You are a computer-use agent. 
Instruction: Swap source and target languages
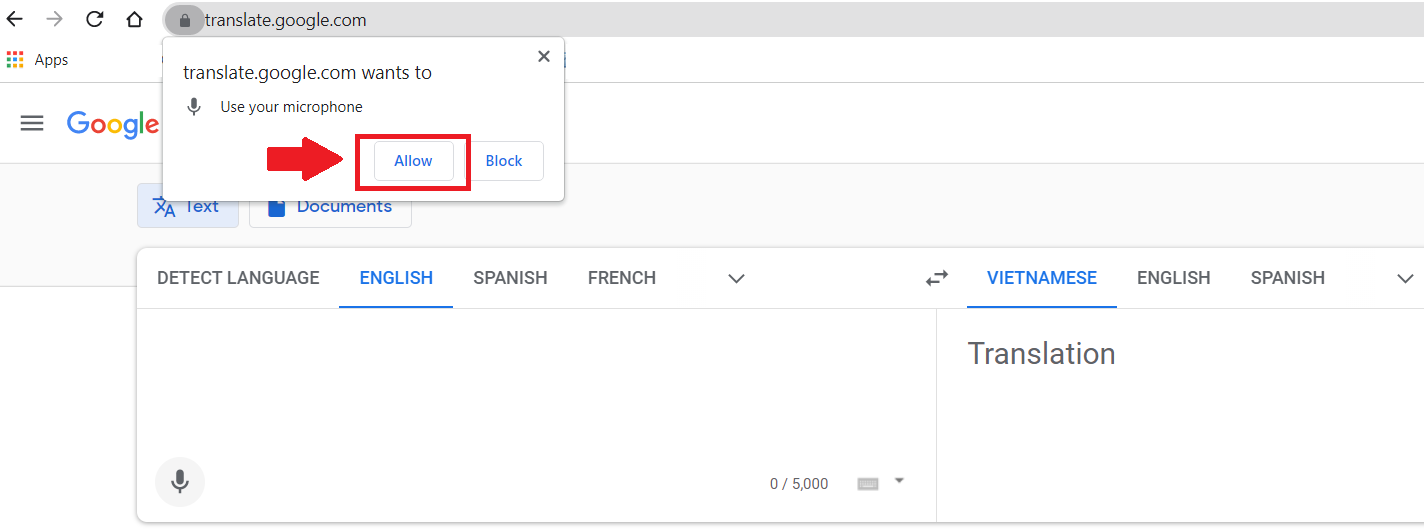point(937,279)
